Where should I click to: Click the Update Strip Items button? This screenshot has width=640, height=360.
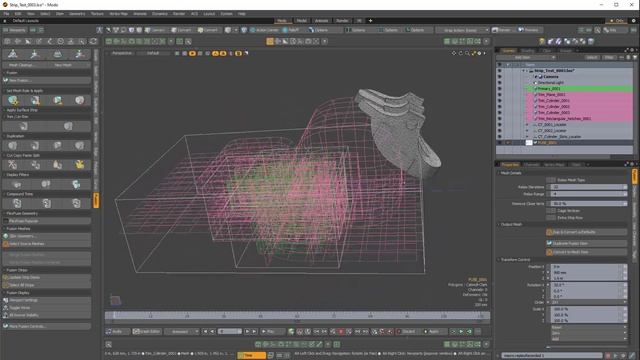click(x=47, y=278)
